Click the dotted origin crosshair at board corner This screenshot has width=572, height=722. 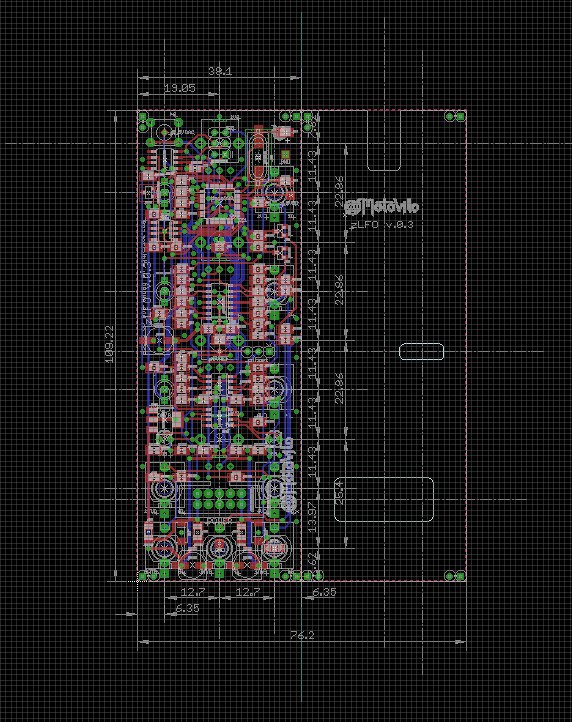coord(138,581)
